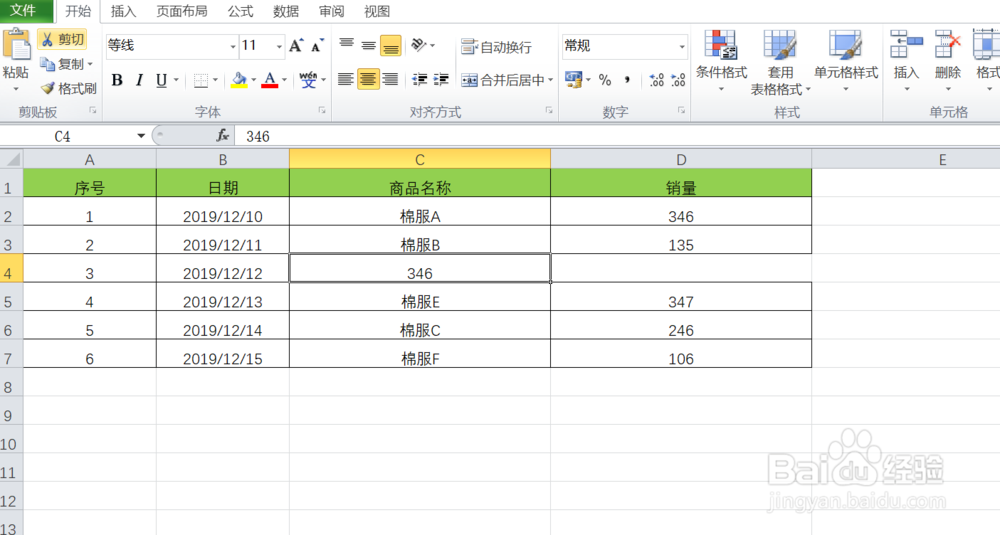Image resolution: width=1000 pixels, height=535 pixels.
Task: Click the fx insert function button
Action: pos(222,135)
